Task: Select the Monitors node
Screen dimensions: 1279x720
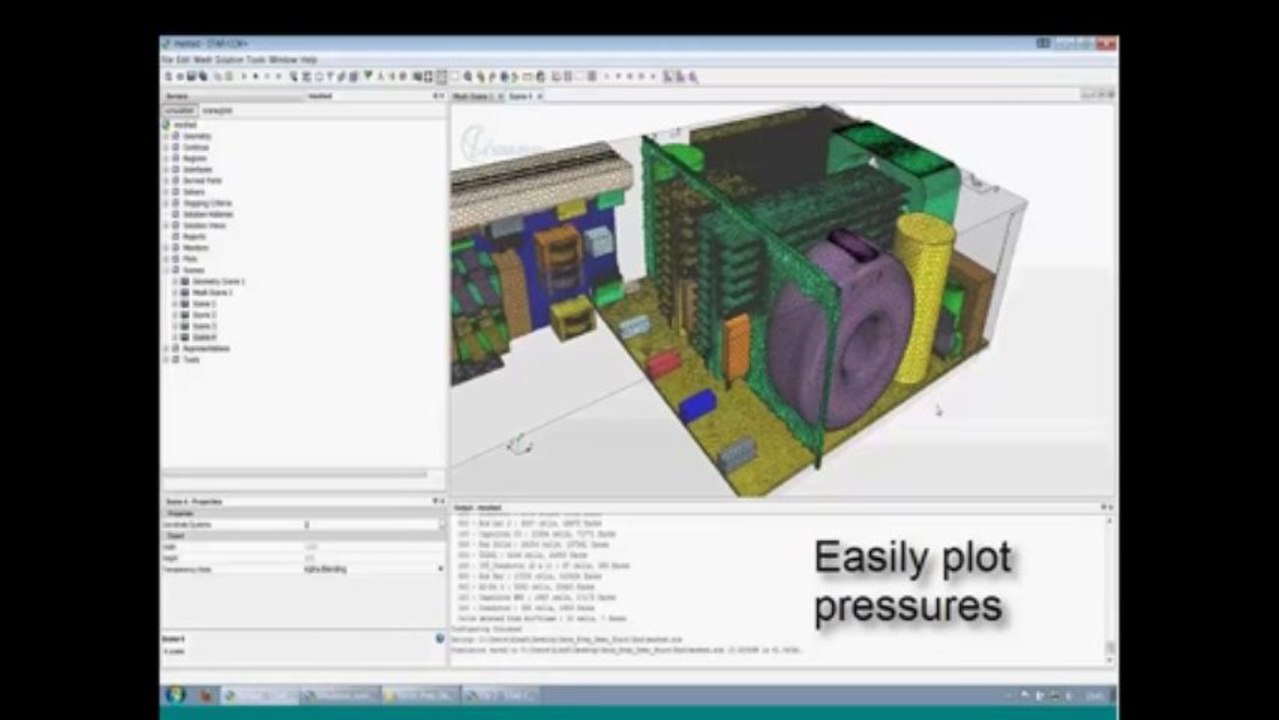Action: [196, 247]
